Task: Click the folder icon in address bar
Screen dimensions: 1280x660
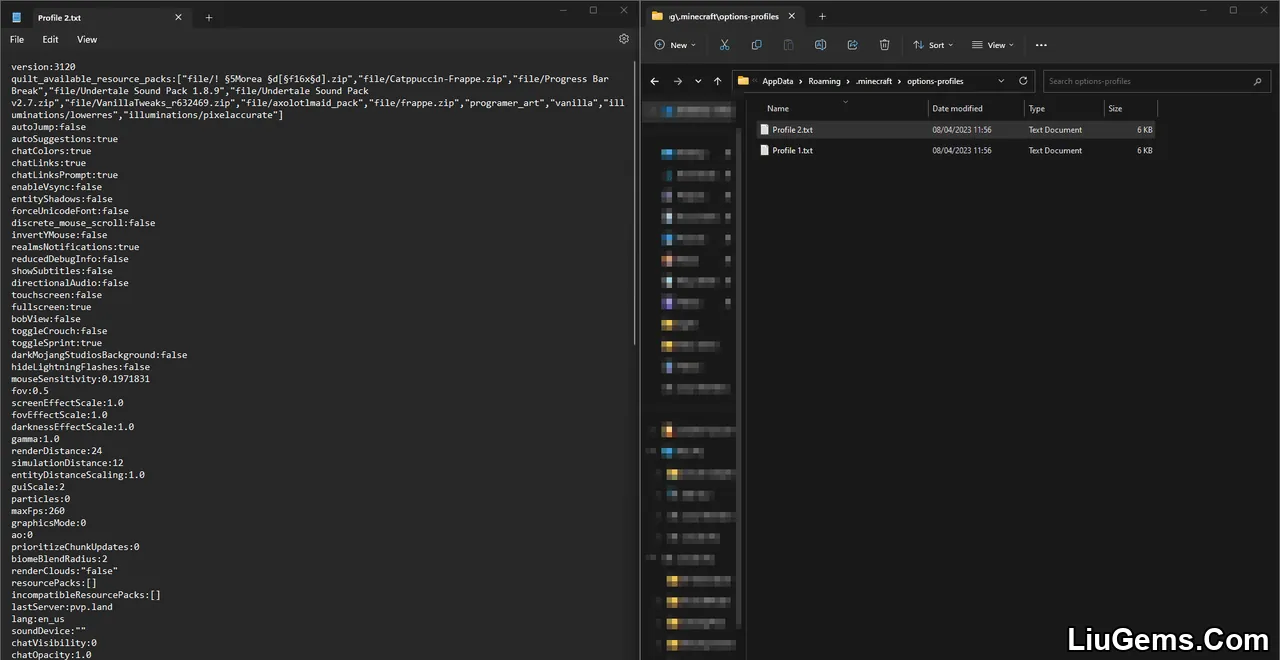Action: [743, 81]
